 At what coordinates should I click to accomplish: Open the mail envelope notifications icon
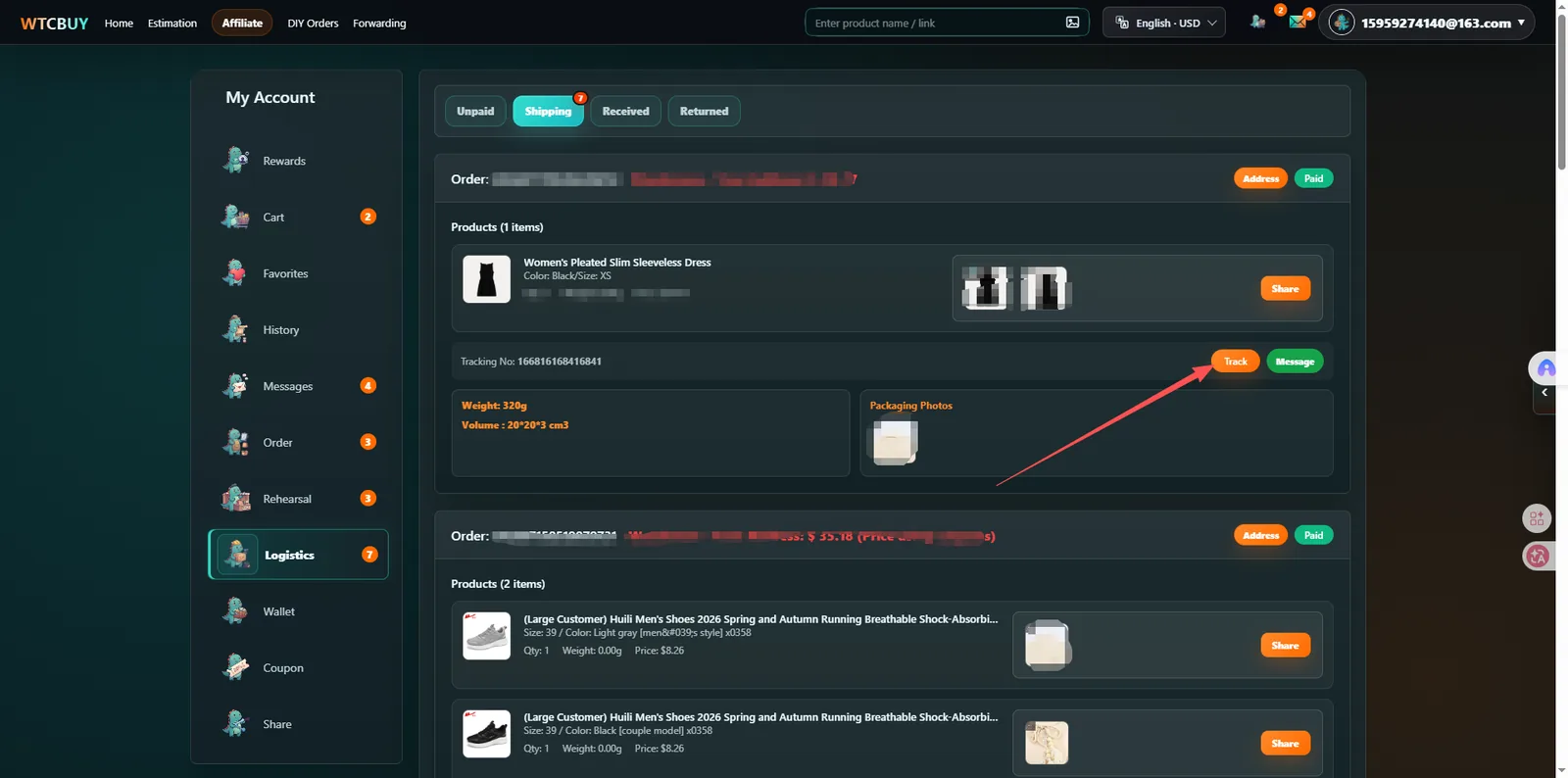click(1298, 22)
